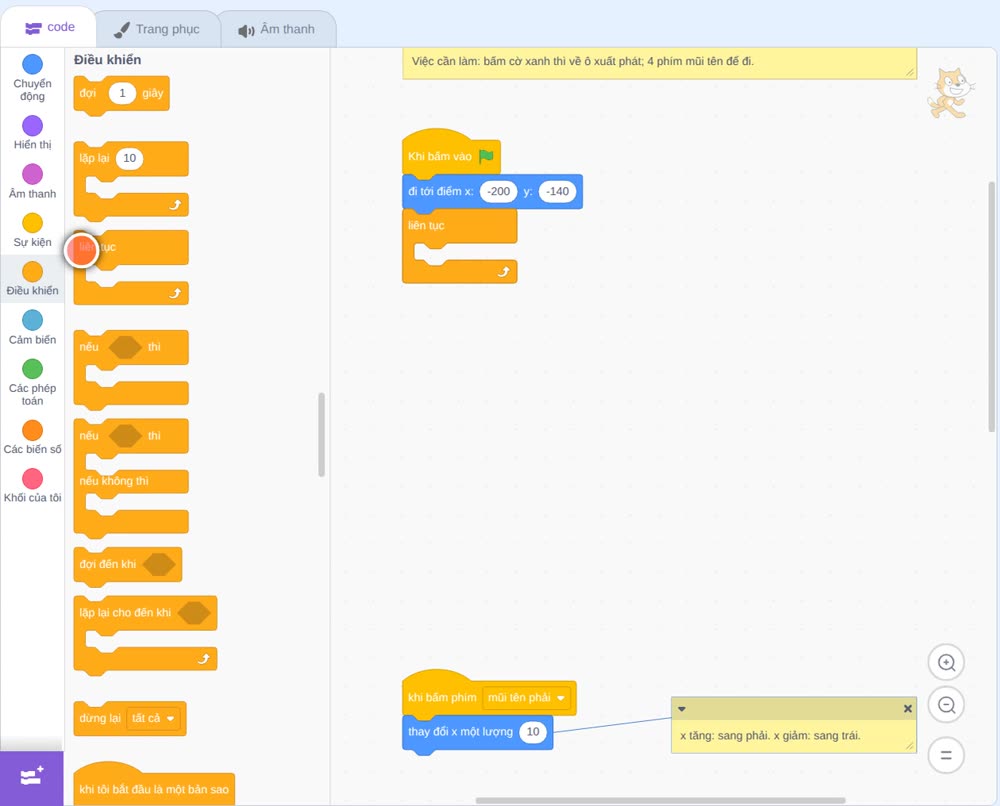
Task: Click the đợi đến khi palette block
Action: pyautogui.click(x=128, y=565)
